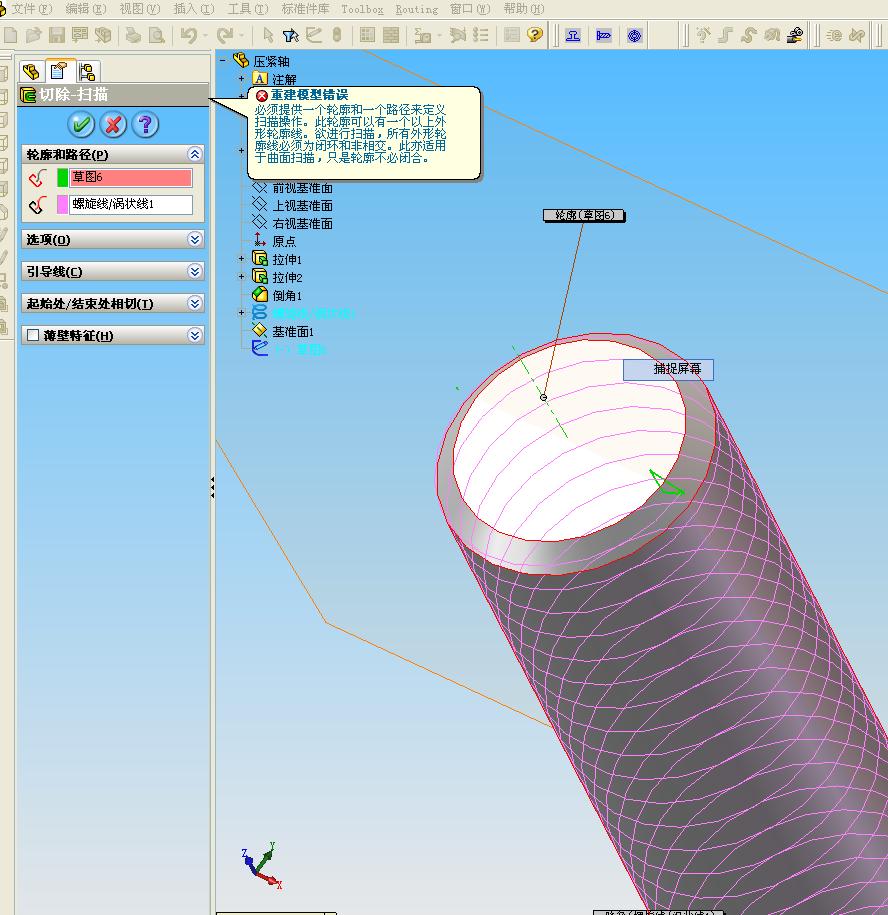Select 基准面1 in the tree
Image resolution: width=888 pixels, height=915 pixels.
pos(293,332)
